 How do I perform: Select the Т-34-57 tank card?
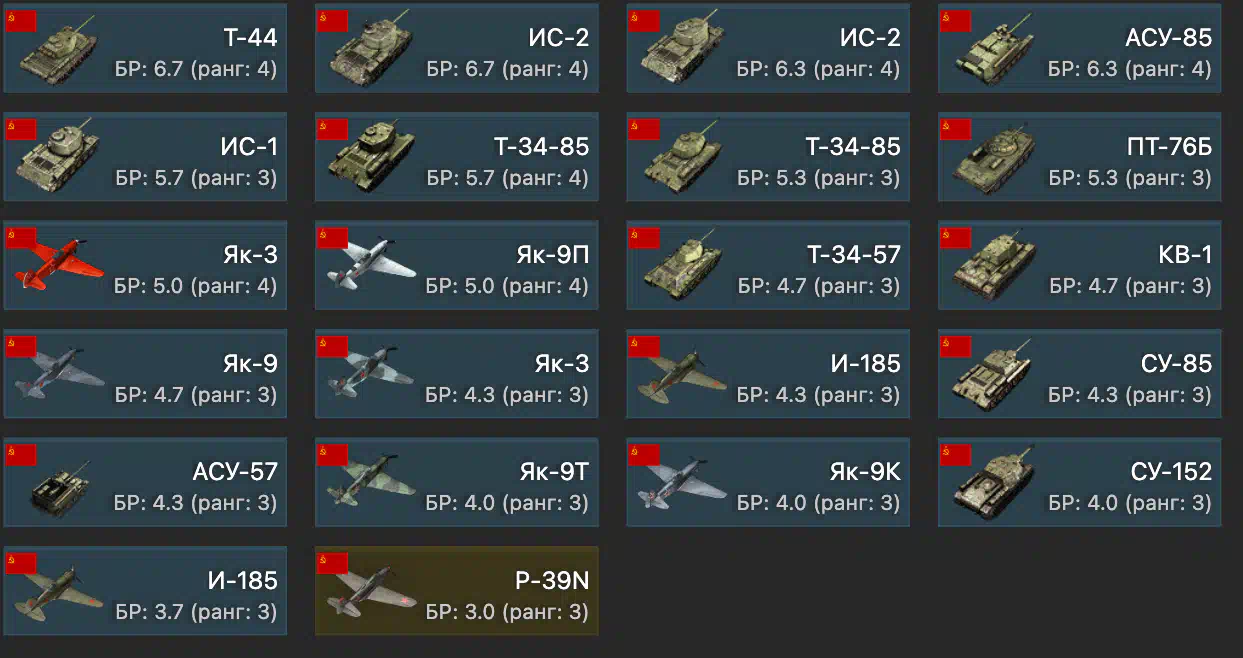tap(768, 265)
